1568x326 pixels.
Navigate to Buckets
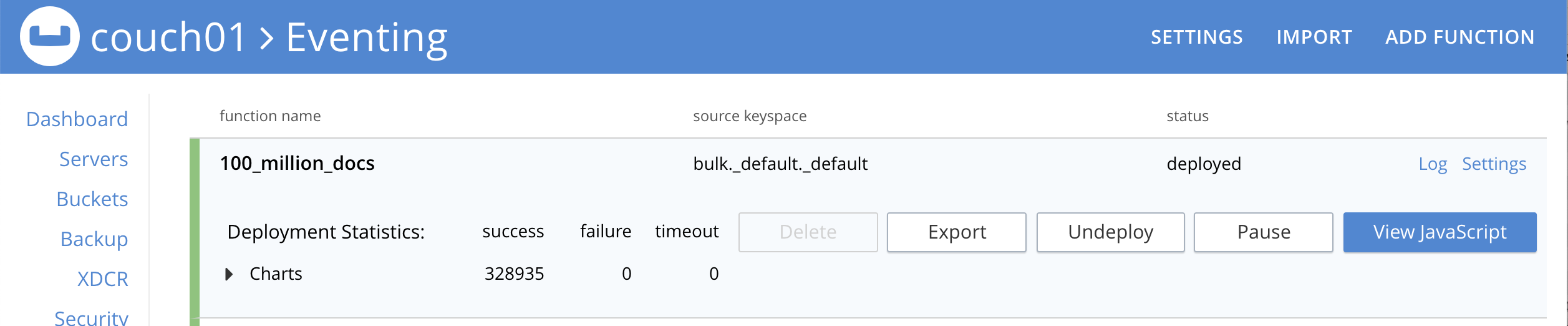(92, 199)
